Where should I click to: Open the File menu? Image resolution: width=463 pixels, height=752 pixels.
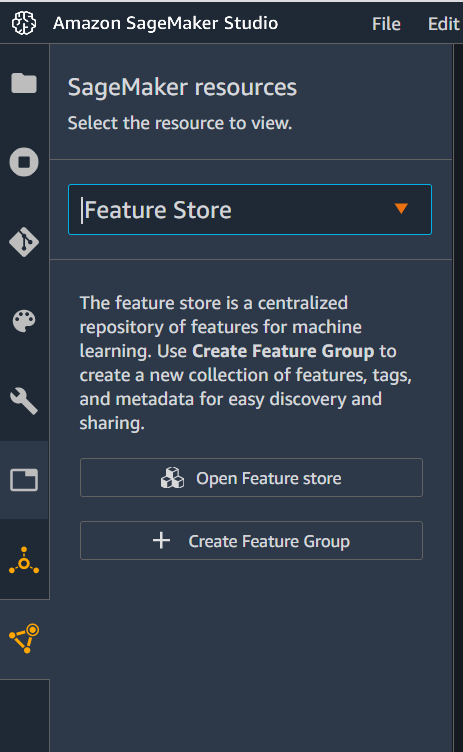point(386,24)
